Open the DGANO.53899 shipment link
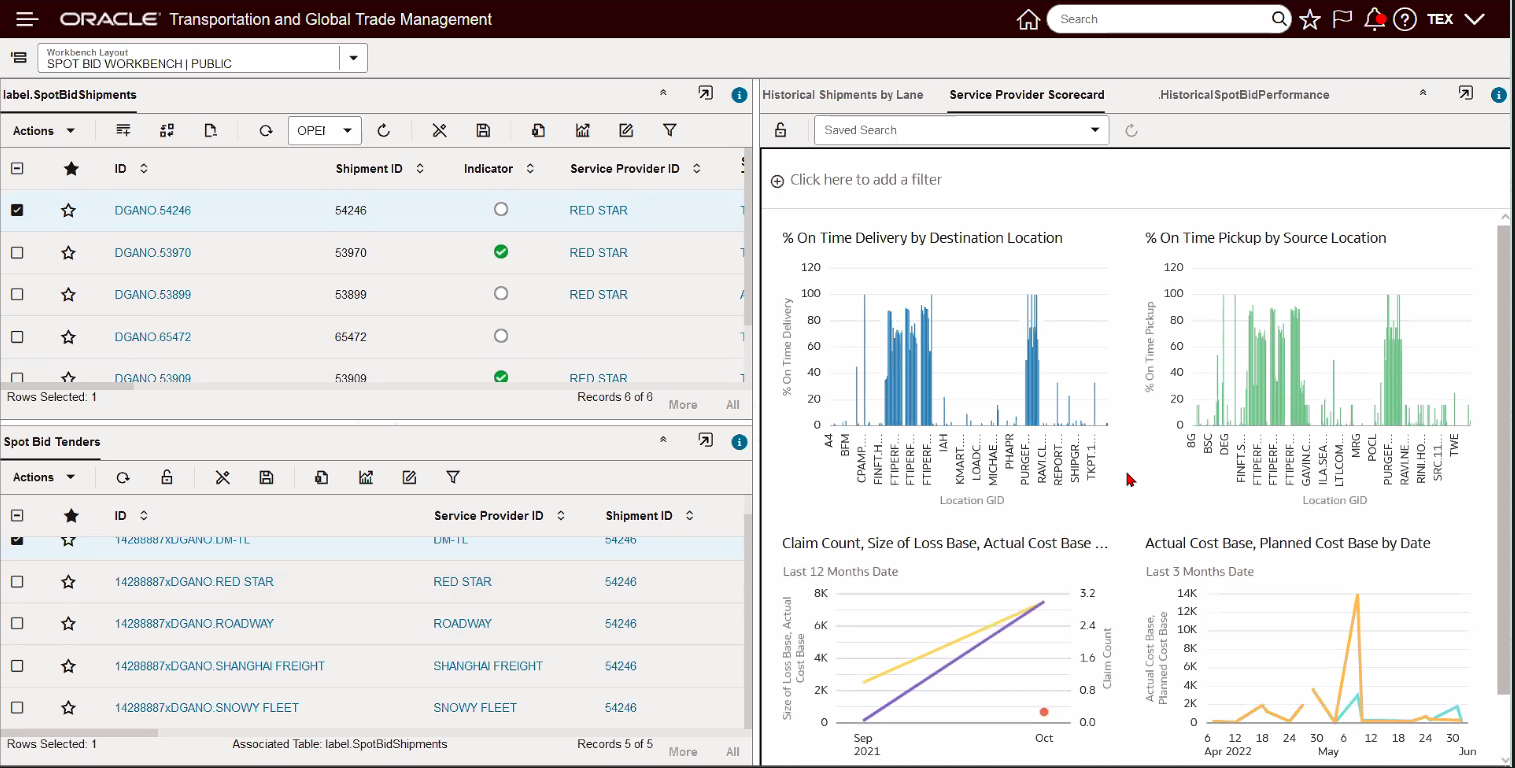The width and height of the screenshot is (1515, 768). click(152, 295)
